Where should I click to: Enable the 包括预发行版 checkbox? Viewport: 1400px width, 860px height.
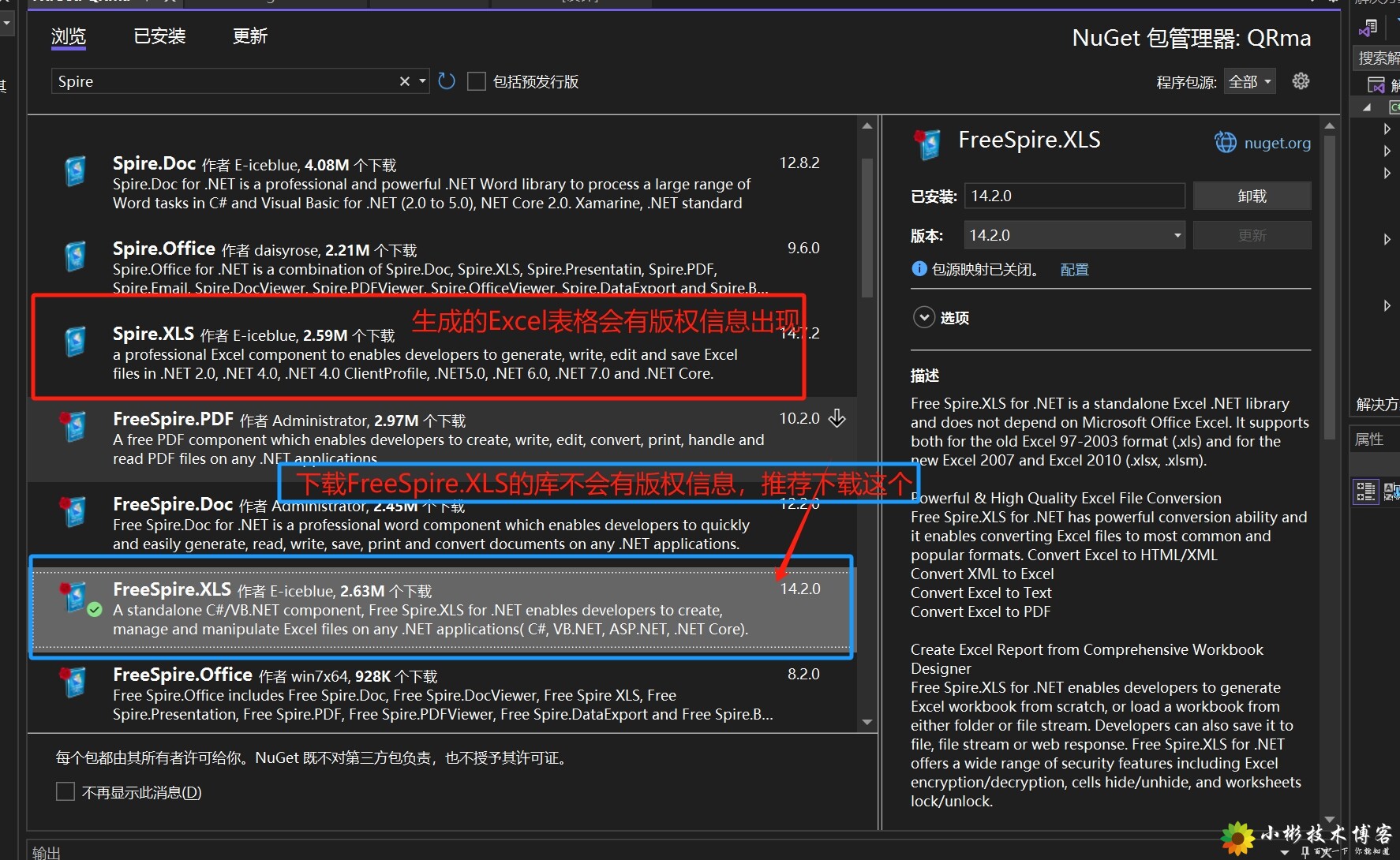coord(477,81)
